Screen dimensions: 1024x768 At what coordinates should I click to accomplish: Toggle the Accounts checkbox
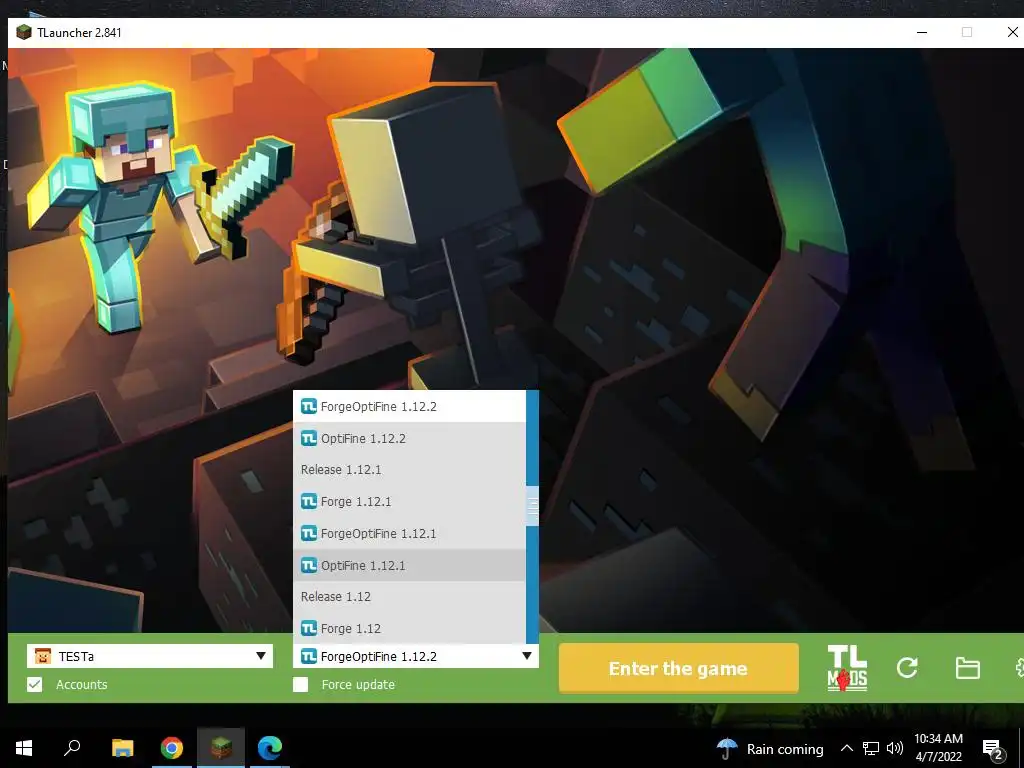coord(35,684)
